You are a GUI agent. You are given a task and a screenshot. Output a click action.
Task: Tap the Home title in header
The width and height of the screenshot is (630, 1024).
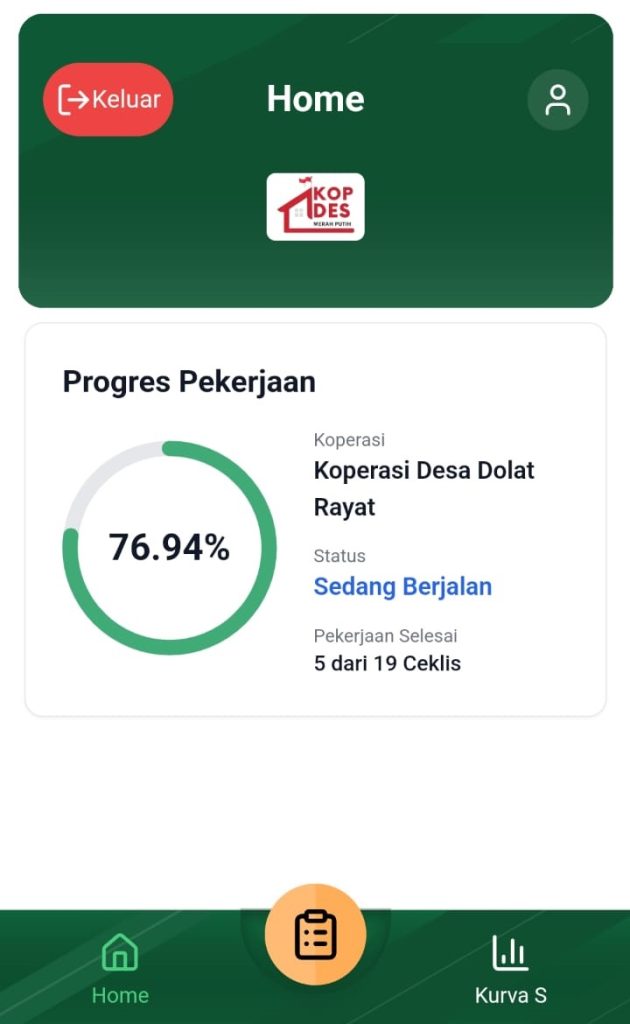click(x=315, y=99)
